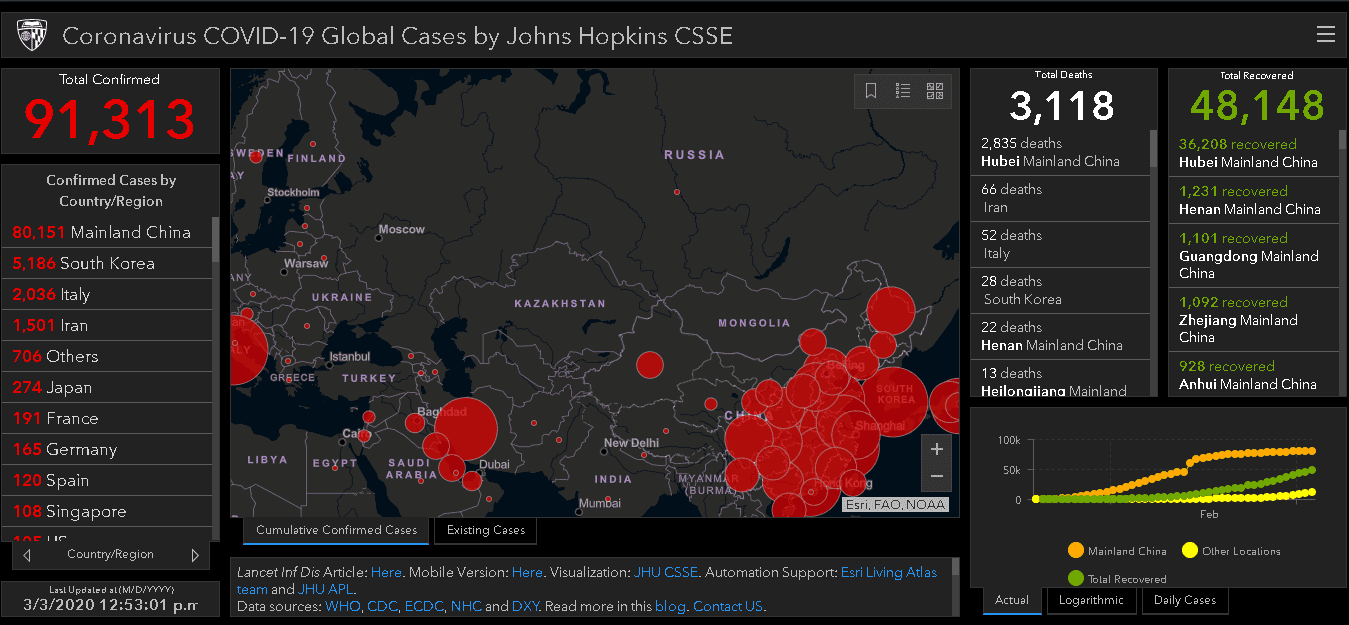Select the Daily Cases chart tab

1184,600
